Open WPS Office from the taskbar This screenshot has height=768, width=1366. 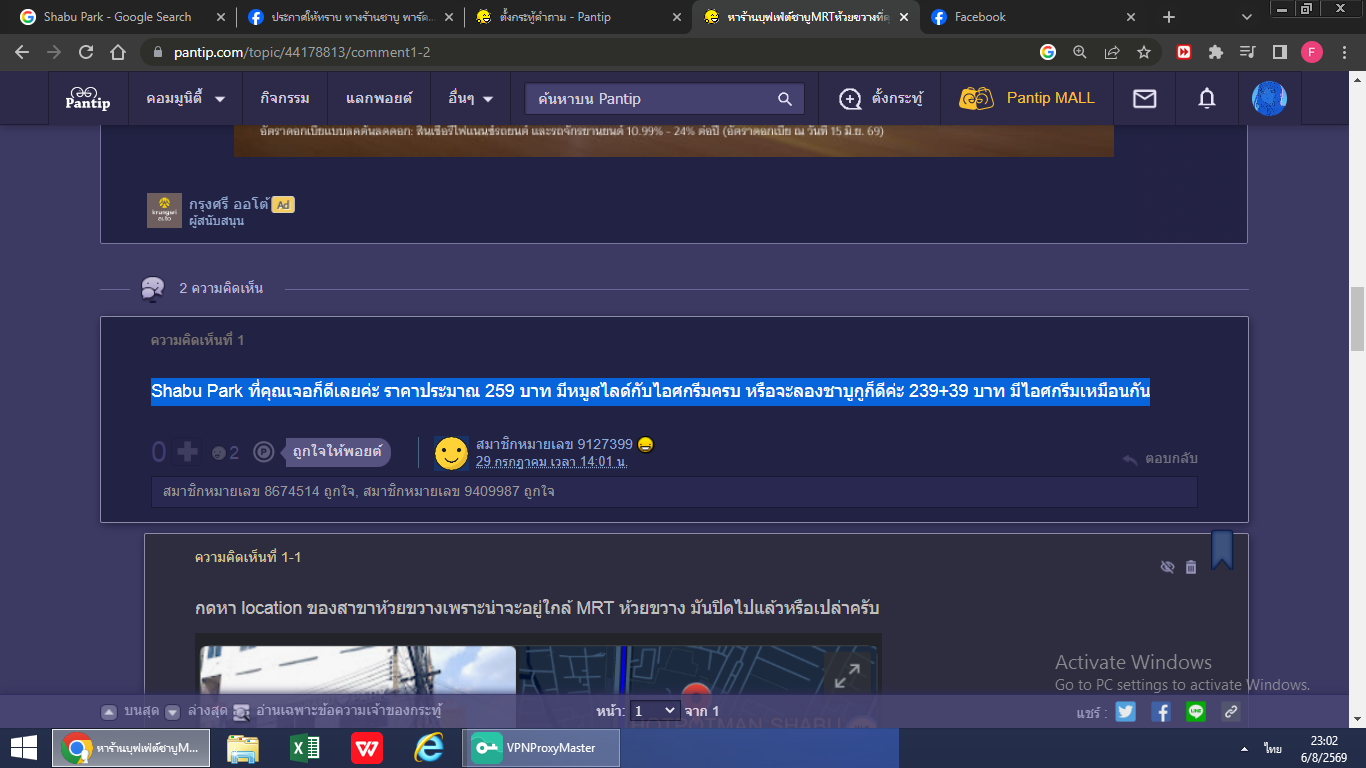tap(366, 748)
